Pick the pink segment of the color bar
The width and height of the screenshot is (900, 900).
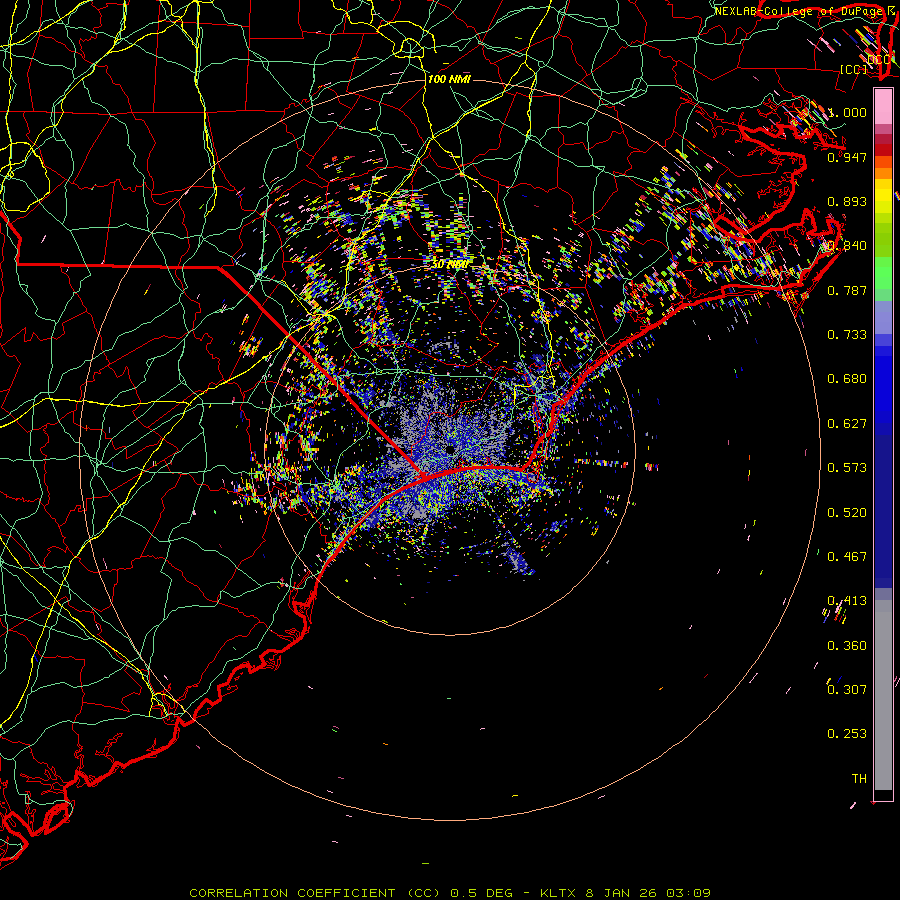[x=883, y=107]
